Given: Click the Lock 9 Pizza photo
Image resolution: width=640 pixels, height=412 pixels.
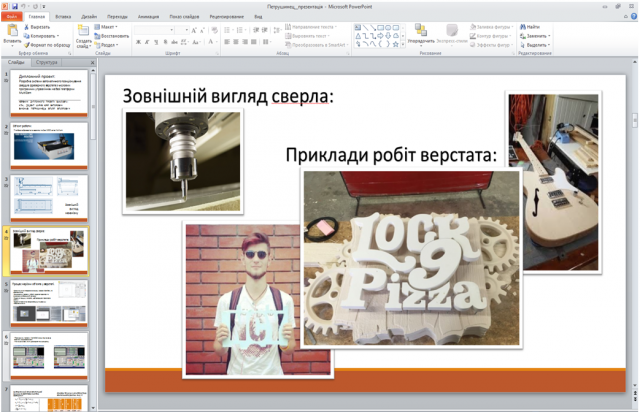Looking at the screenshot, I should tap(411, 258).
